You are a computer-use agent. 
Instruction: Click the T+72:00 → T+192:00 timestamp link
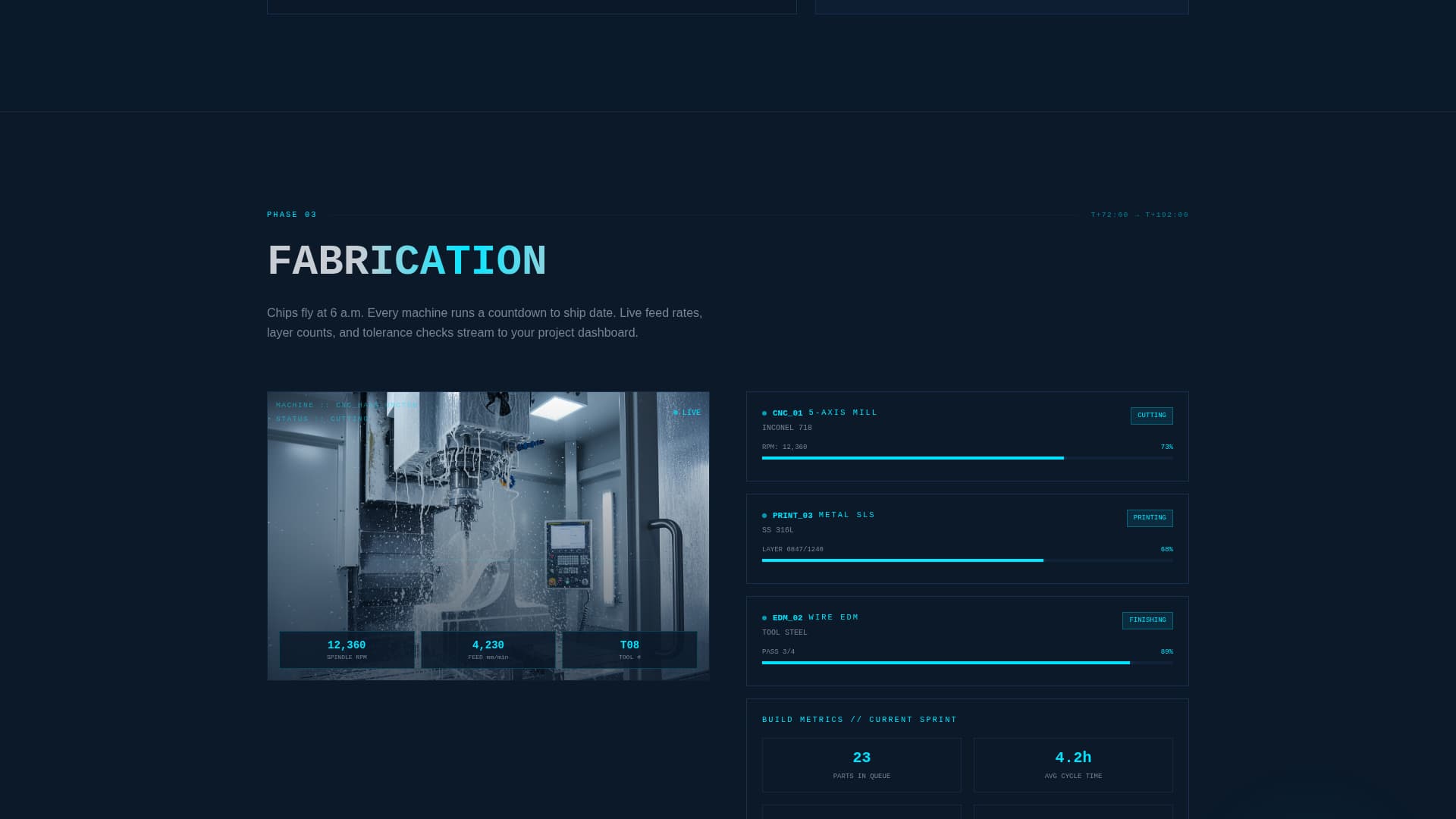[1140, 215]
